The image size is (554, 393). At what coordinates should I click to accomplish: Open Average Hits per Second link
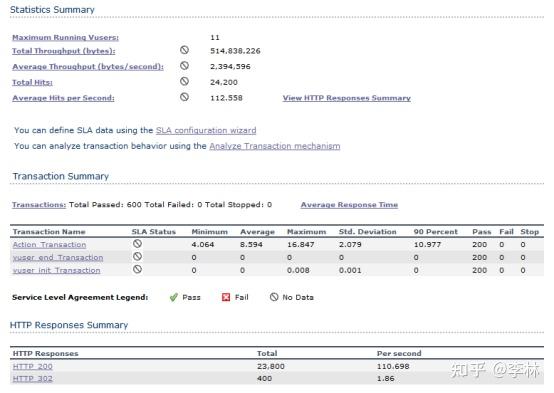pyautogui.click(x=63, y=98)
